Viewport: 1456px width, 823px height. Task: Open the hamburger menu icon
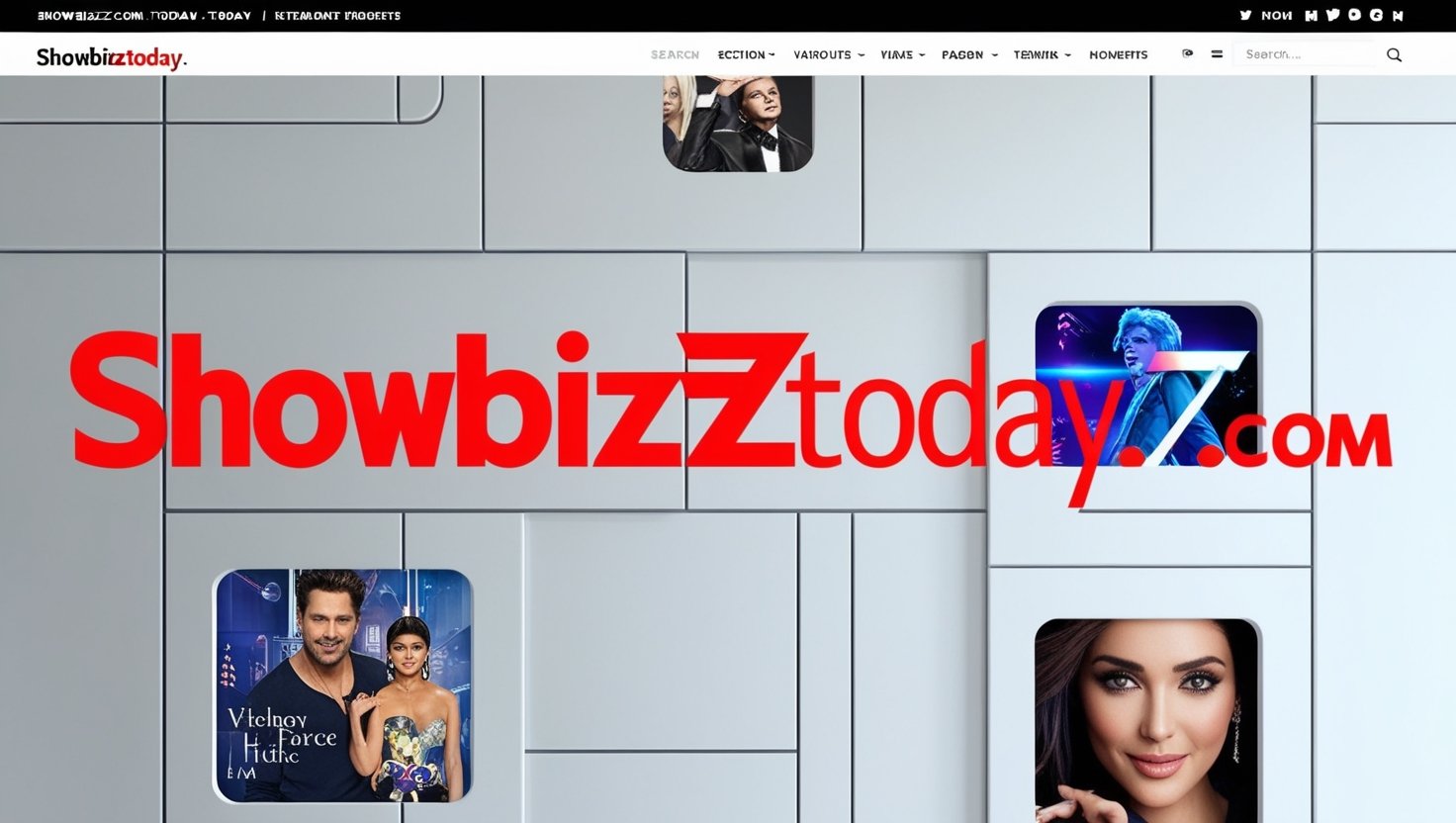click(1217, 54)
